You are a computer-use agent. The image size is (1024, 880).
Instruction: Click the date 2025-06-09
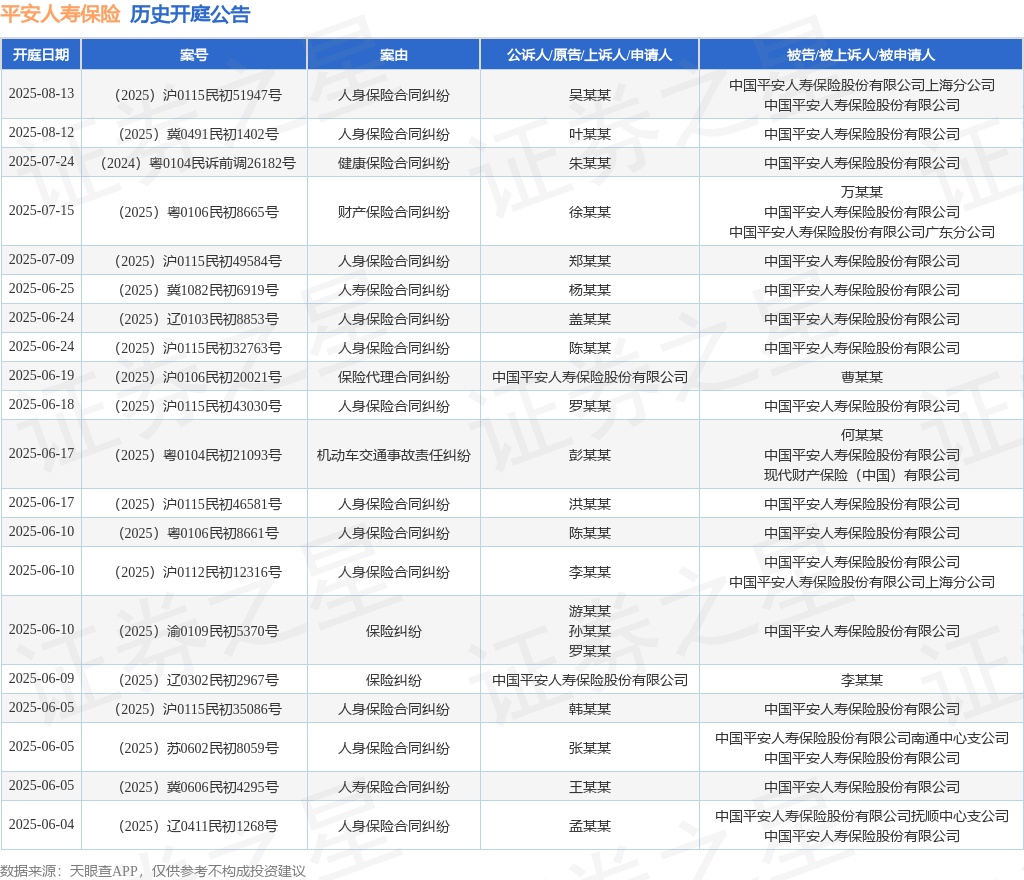pos(41,678)
